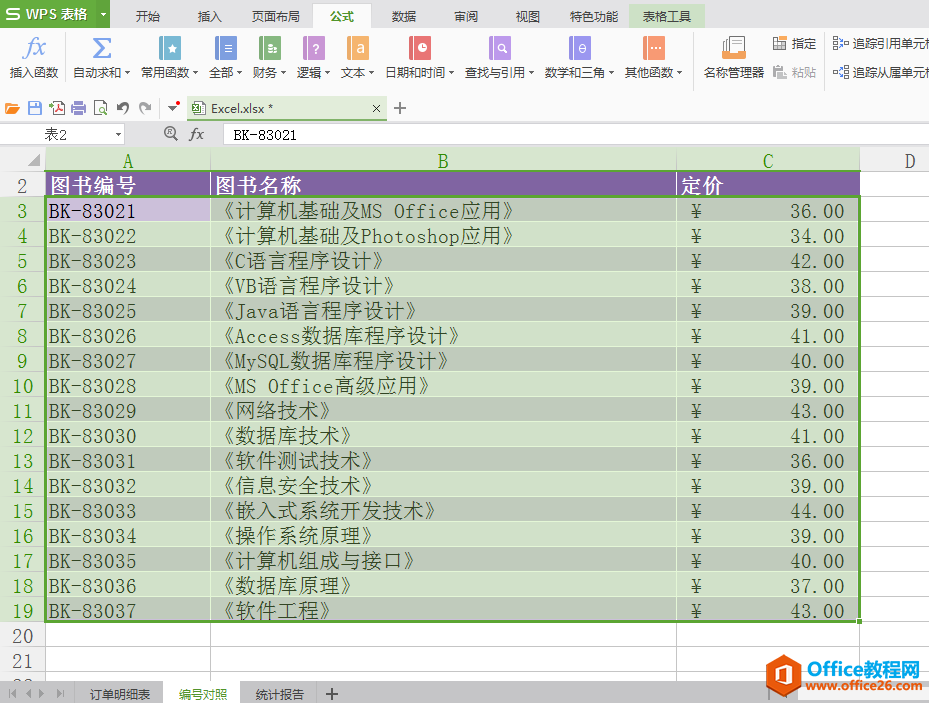Open the Date and Time functions icon
The height and width of the screenshot is (703, 929).
pos(419,49)
